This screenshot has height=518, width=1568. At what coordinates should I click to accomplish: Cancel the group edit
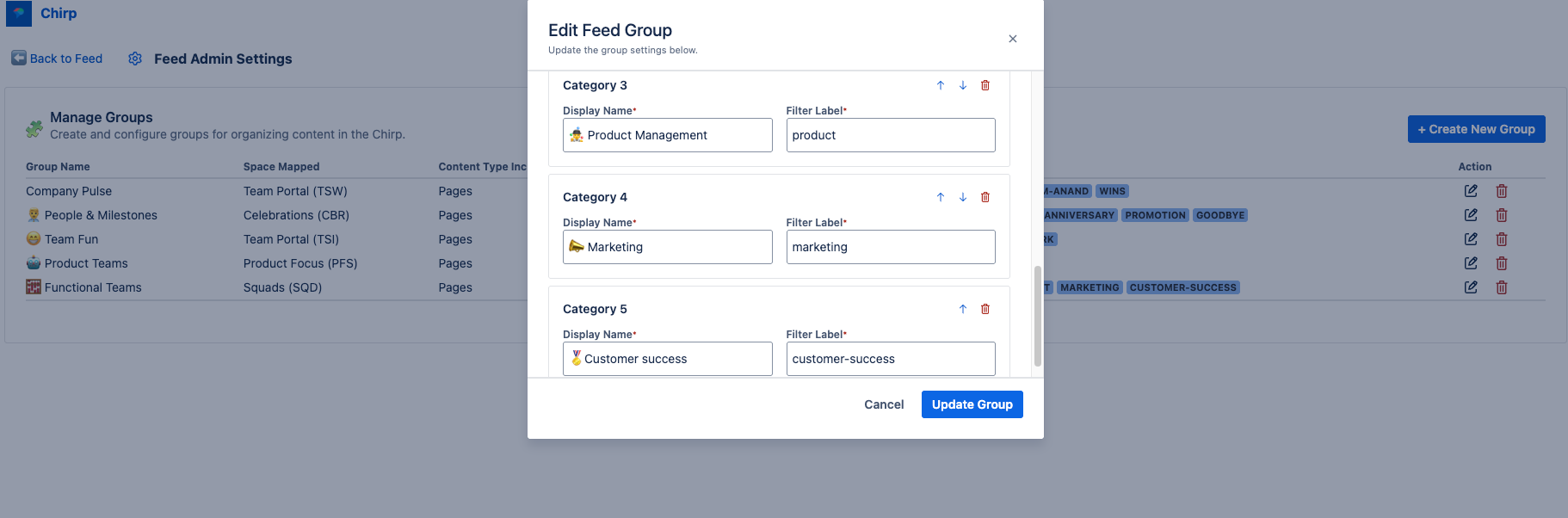point(884,404)
